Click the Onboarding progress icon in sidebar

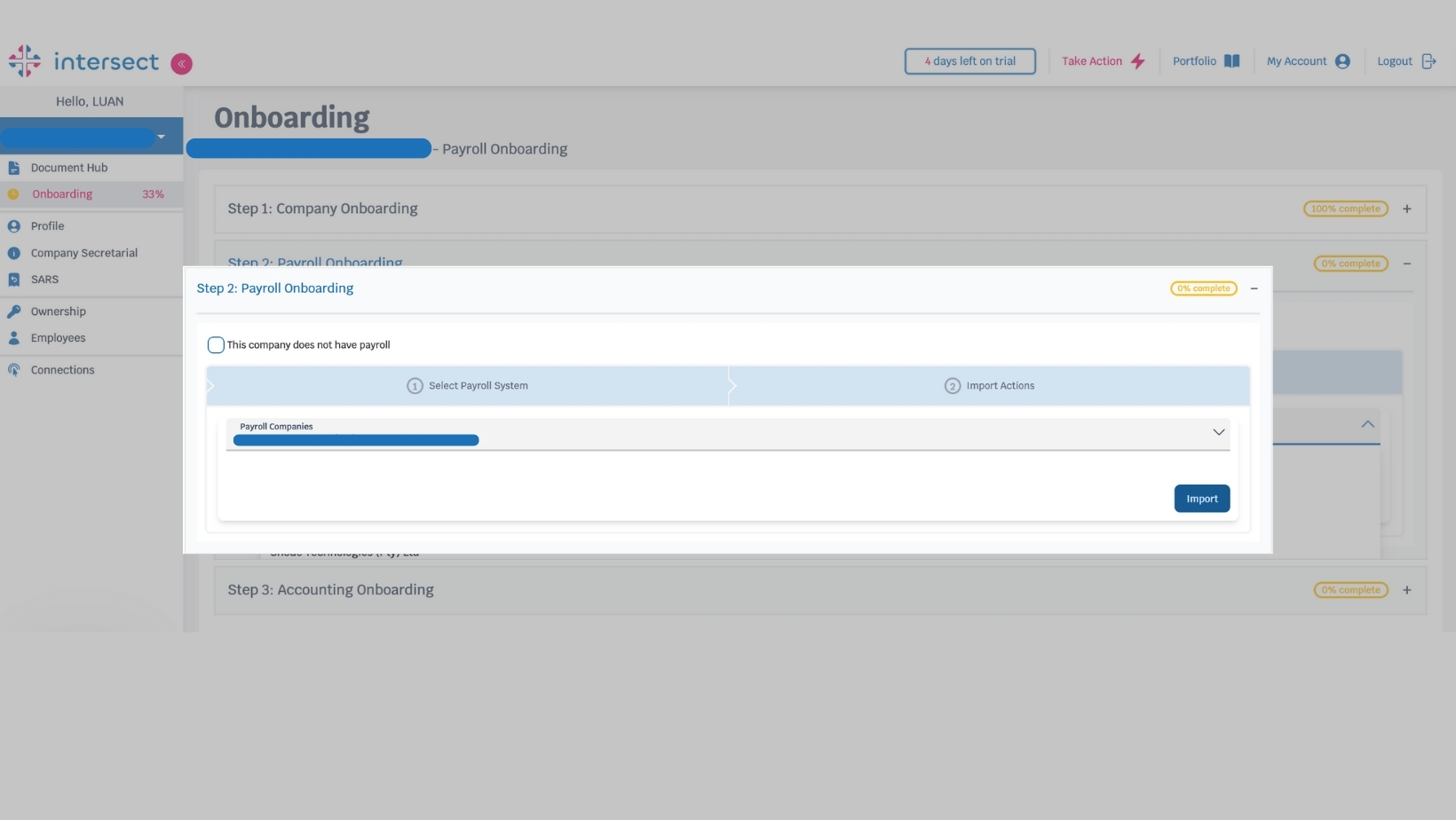tap(13, 194)
